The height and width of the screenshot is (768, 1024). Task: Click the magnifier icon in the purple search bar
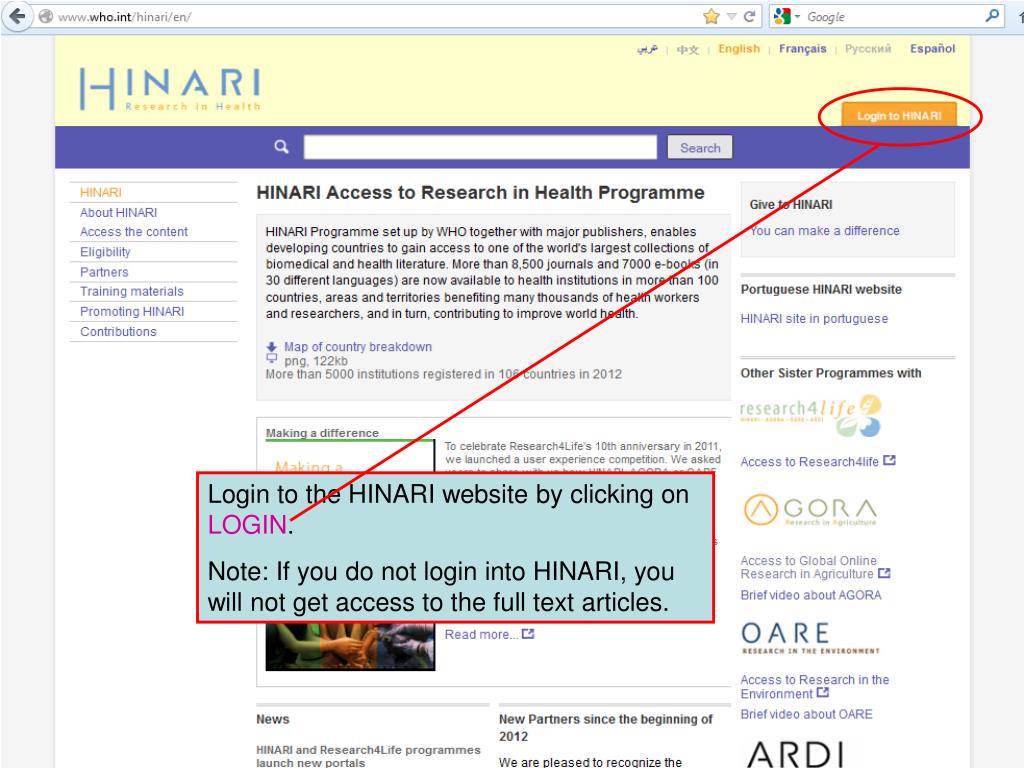click(x=281, y=146)
